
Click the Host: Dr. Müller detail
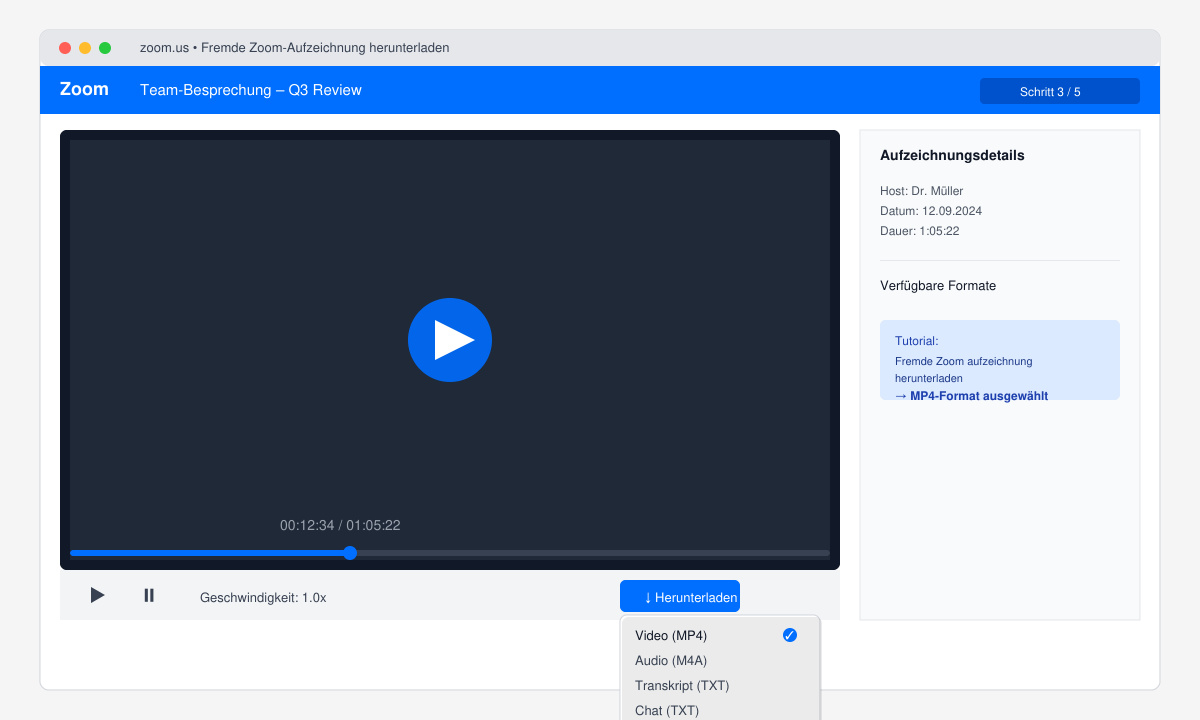tap(922, 191)
